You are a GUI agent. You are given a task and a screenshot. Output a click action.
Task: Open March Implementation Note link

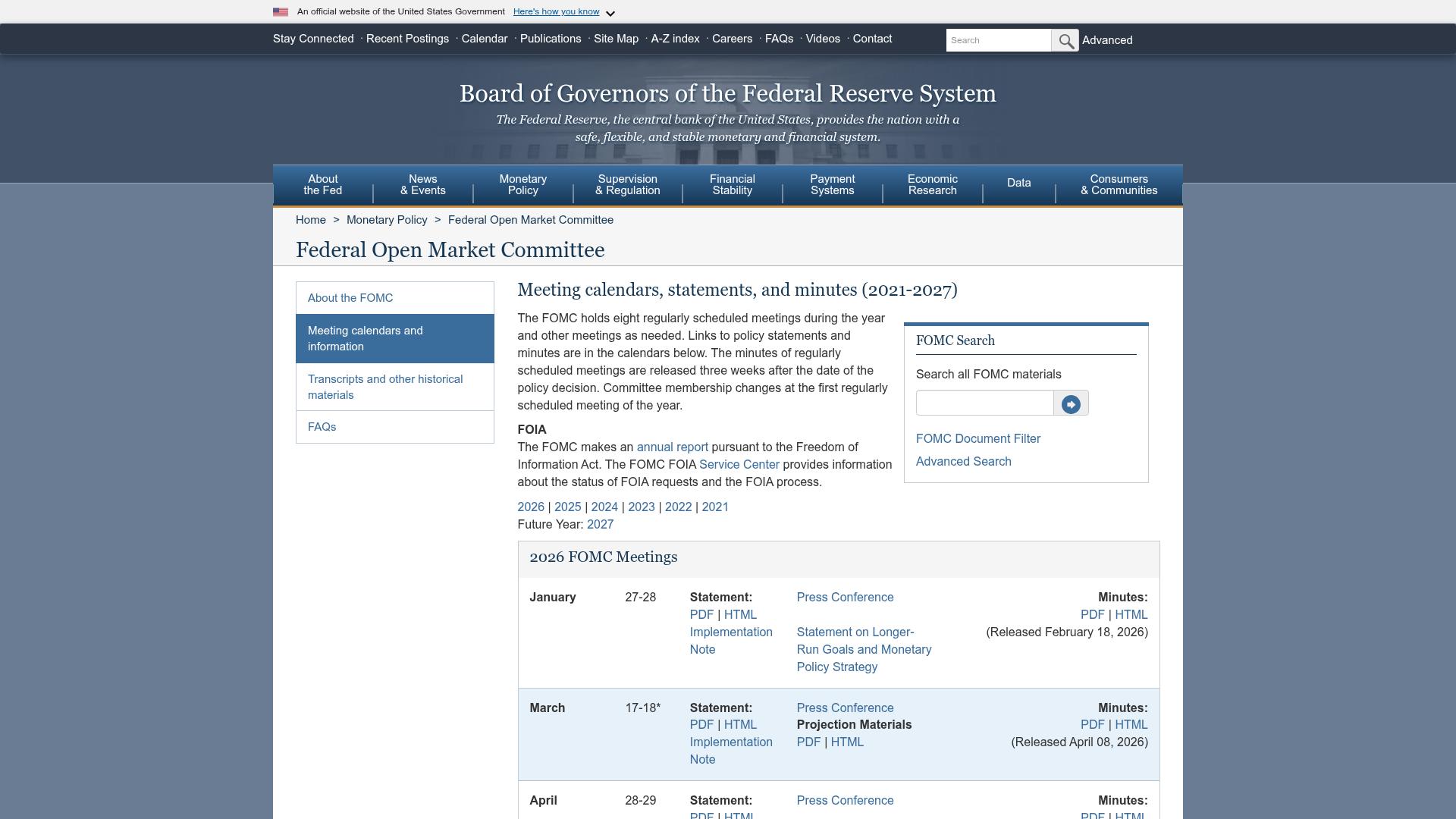point(731,751)
